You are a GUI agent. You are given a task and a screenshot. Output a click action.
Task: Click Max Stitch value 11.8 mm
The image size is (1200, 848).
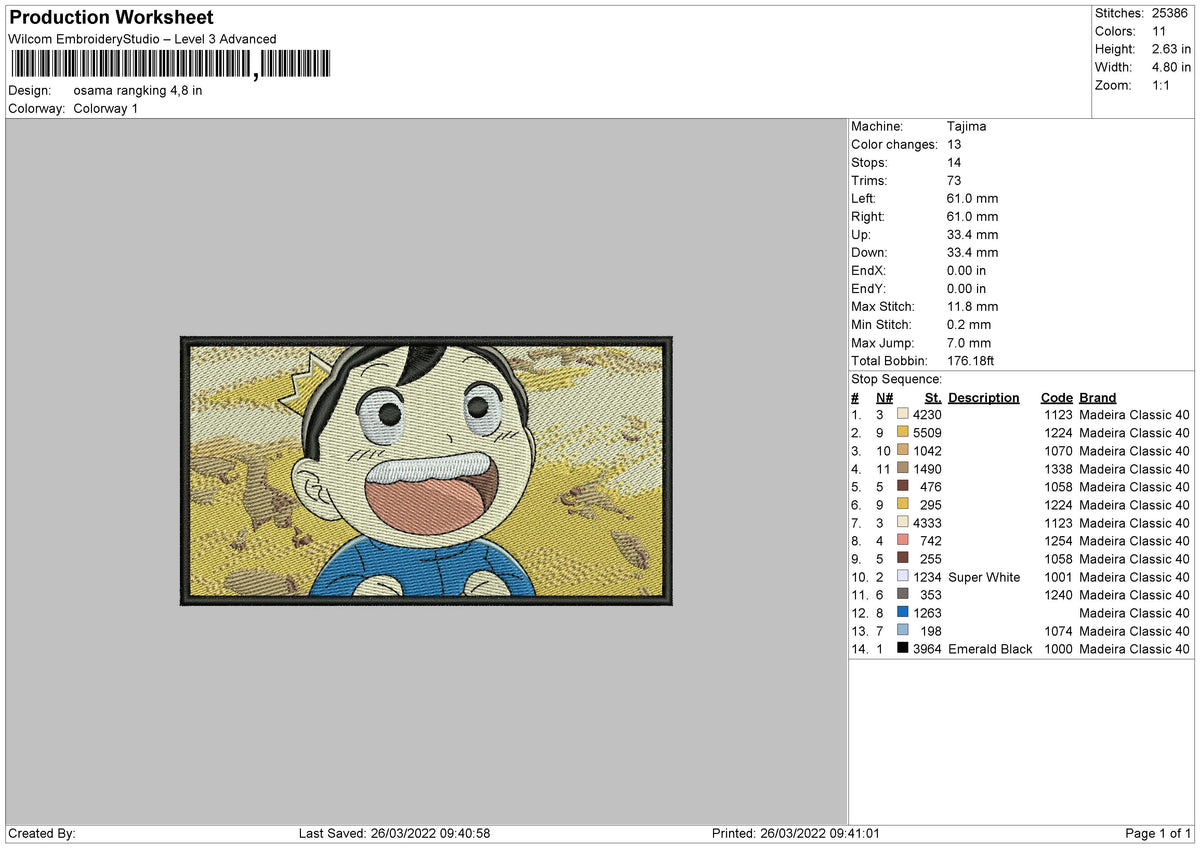pyautogui.click(x=972, y=307)
